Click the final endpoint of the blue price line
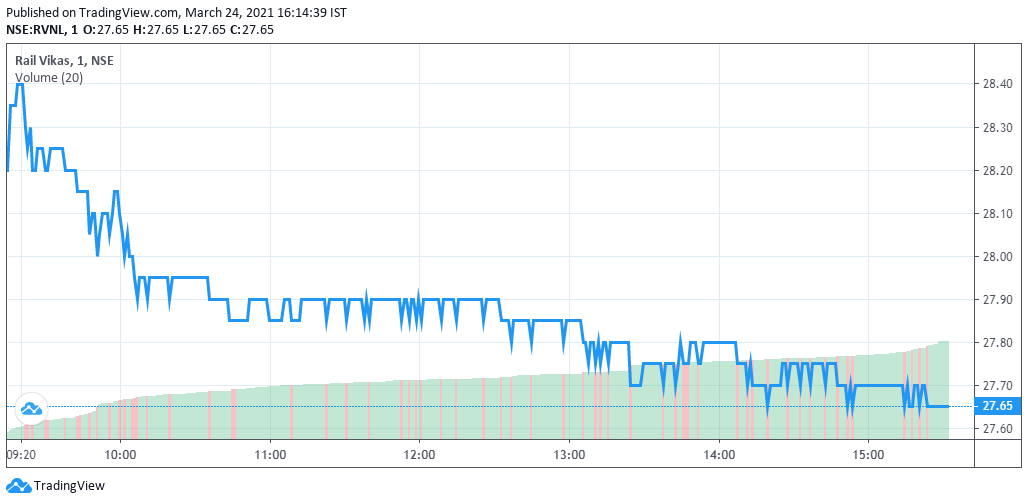The width and height of the screenshot is (1028, 504). pyautogui.click(x=947, y=406)
